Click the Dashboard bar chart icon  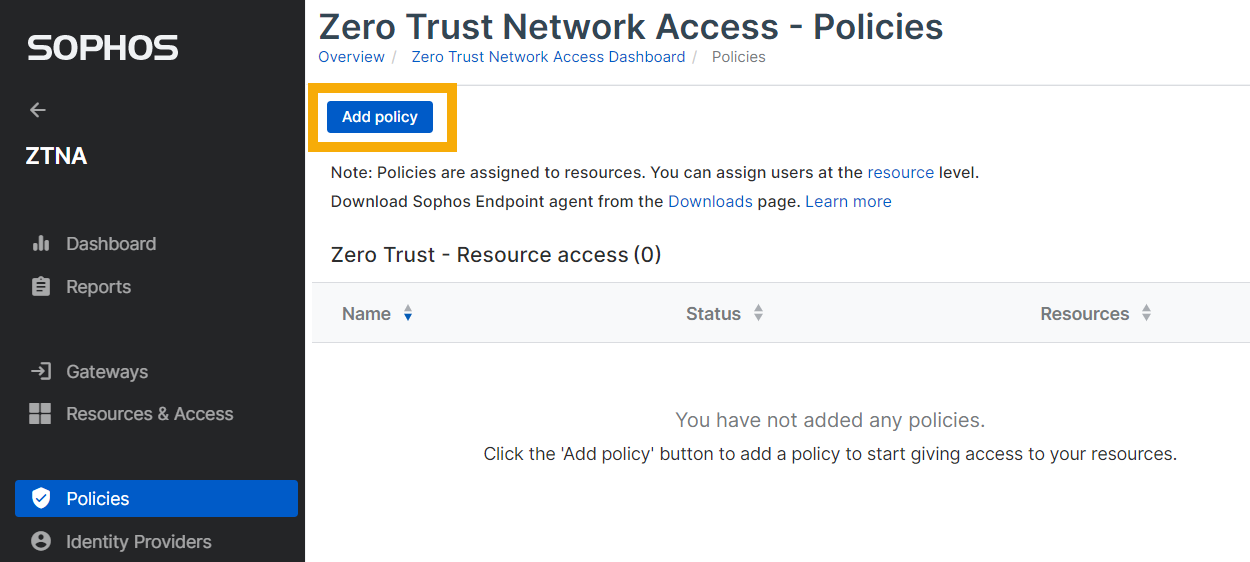pos(41,244)
